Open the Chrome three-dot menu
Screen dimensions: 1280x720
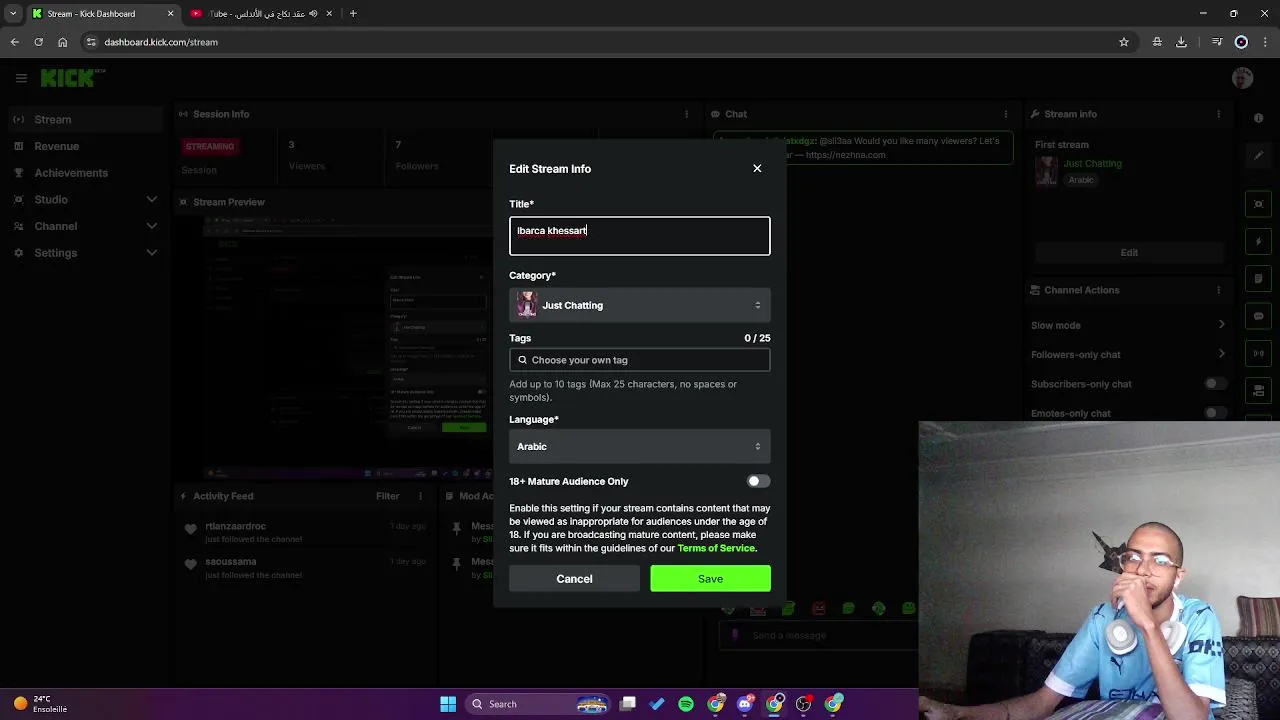(x=1265, y=42)
